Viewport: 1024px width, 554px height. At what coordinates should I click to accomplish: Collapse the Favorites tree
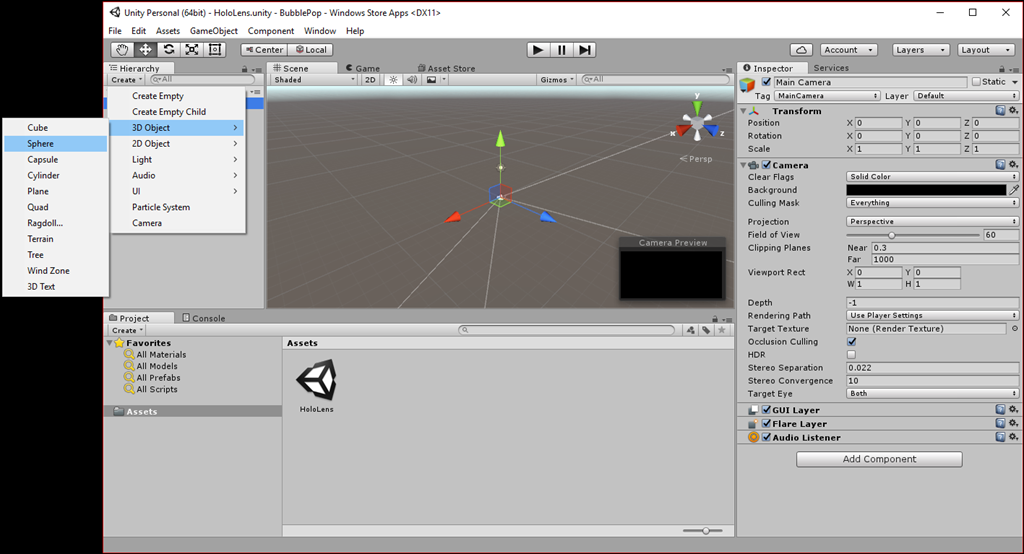[x=110, y=343]
